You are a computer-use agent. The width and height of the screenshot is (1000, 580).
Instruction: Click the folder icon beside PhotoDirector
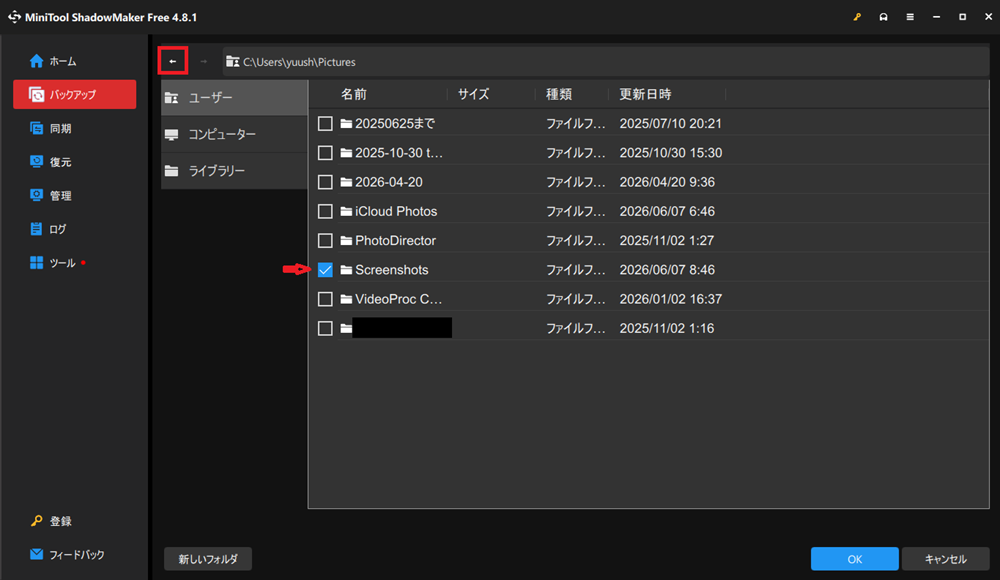(x=346, y=241)
